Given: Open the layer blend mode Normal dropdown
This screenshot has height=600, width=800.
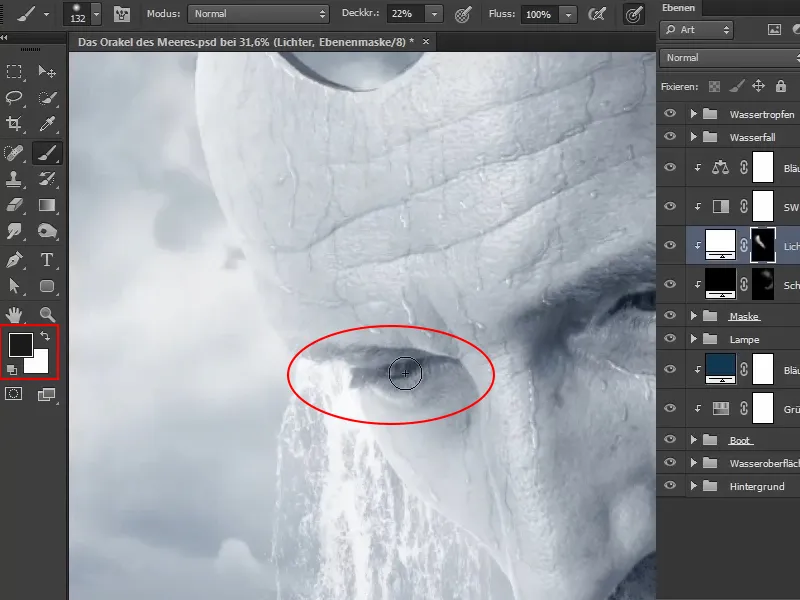Looking at the screenshot, I should click(730, 58).
